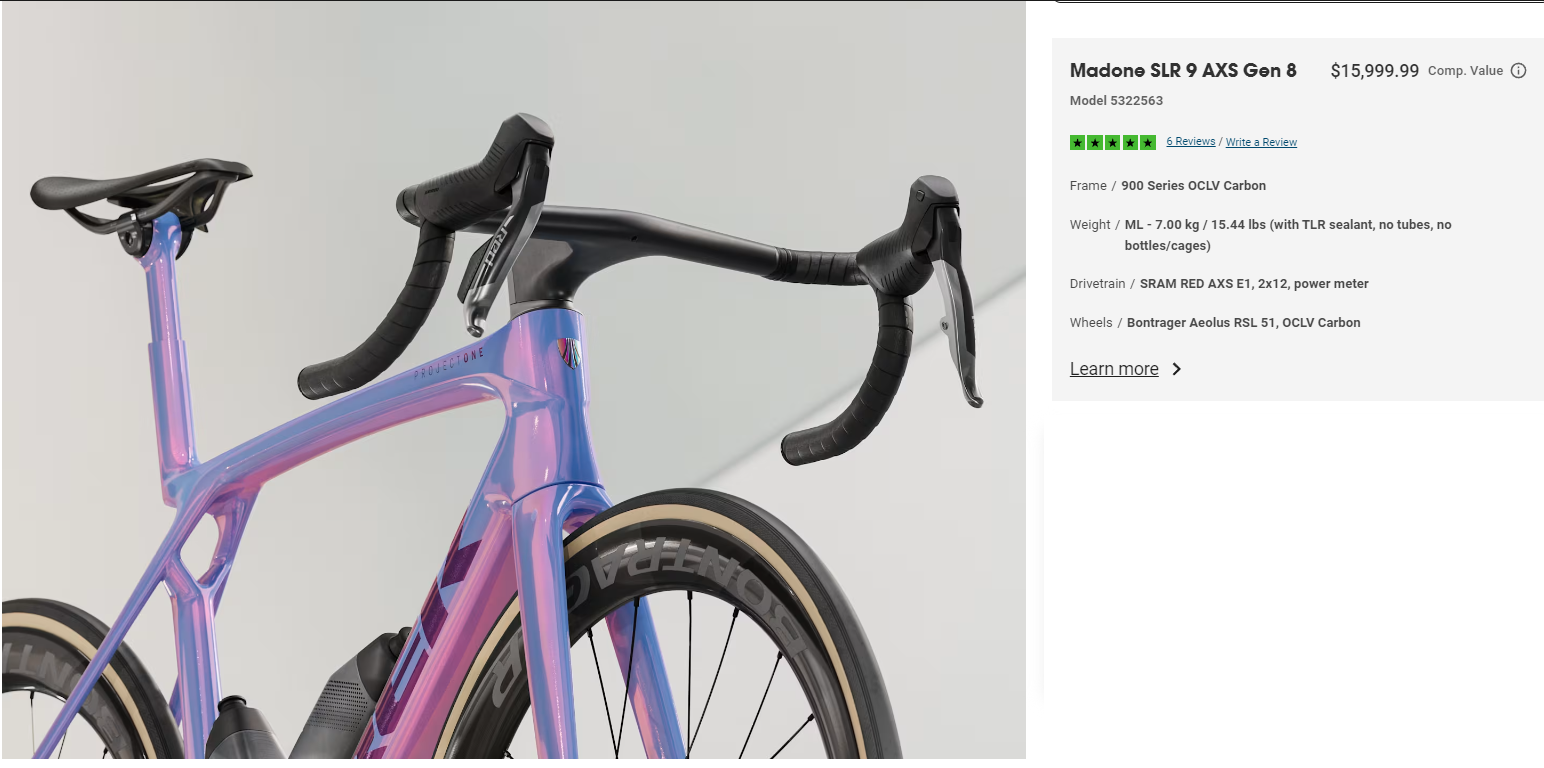The height and width of the screenshot is (768, 1544).
Task: Click the green five-star rating icons
Action: tap(1113, 142)
